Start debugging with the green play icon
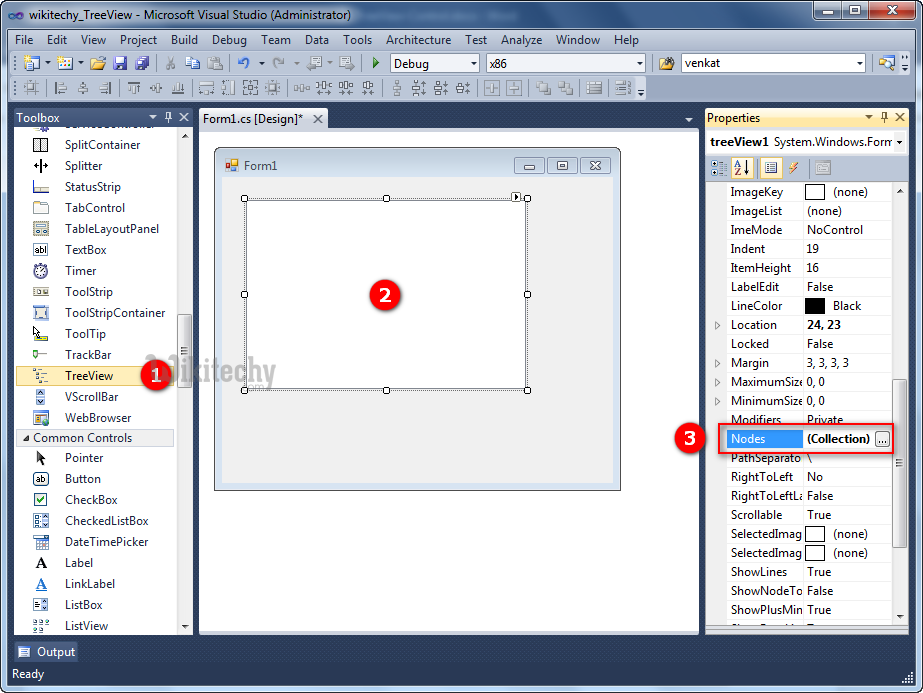Image resolution: width=923 pixels, height=693 pixels. (376, 63)
